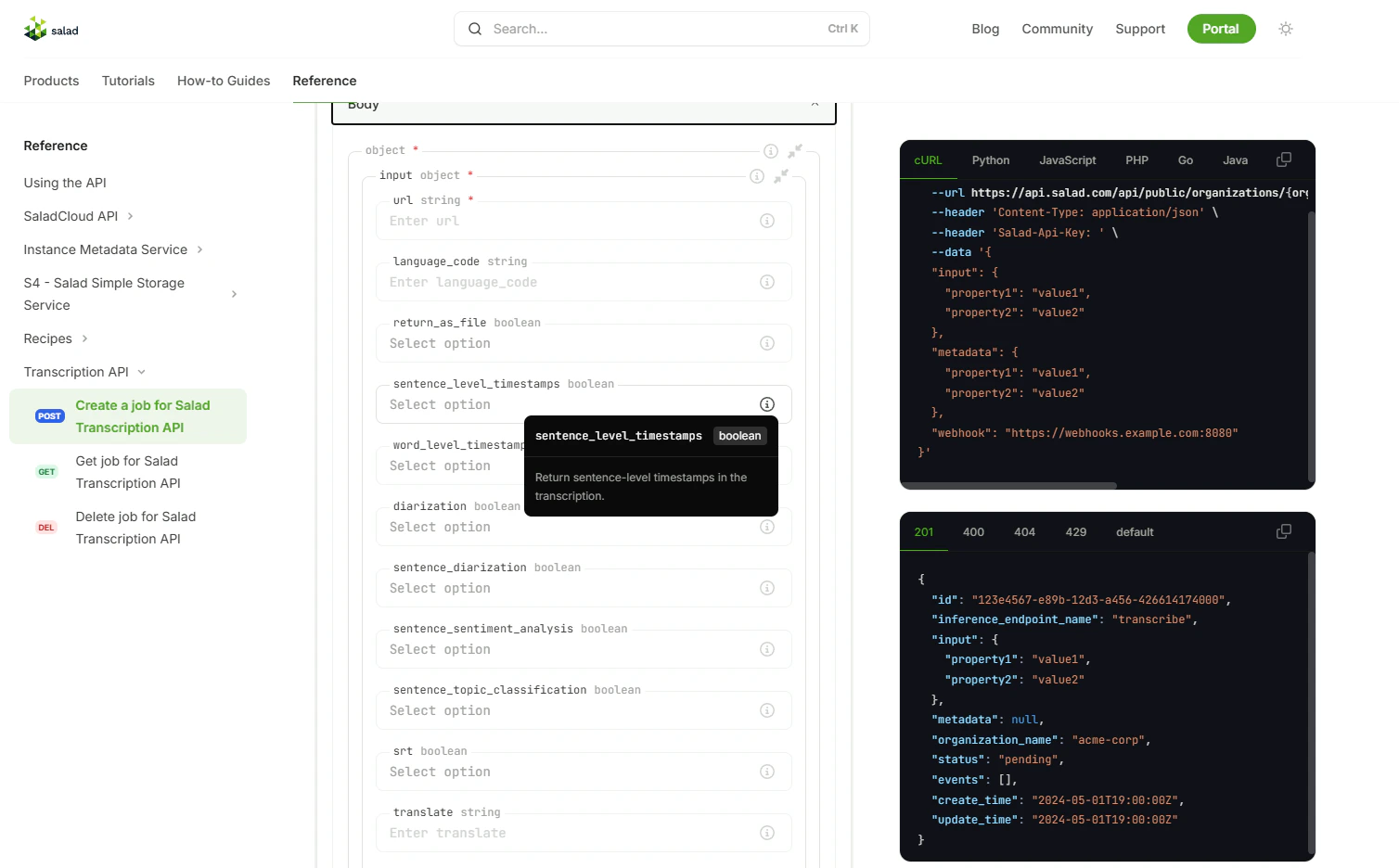Image resolution: width=1399 pixels, height=868 pixels.
Task: Show the default response example
Action: pyautogui.click(x=1135, y=532)
